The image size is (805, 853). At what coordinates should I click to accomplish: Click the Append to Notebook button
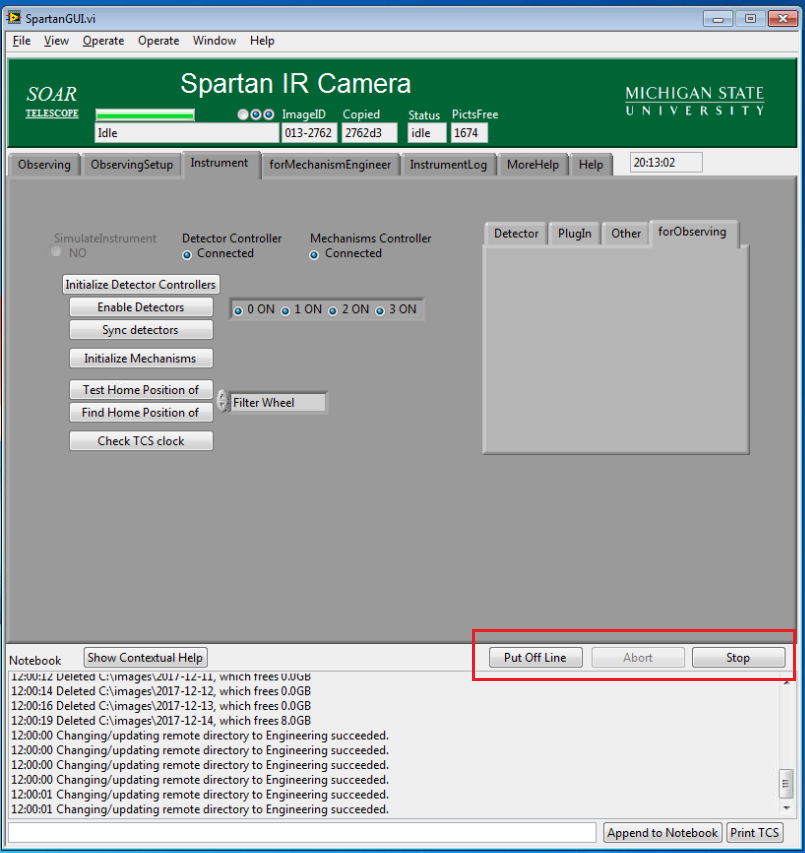tap(662, 833)
